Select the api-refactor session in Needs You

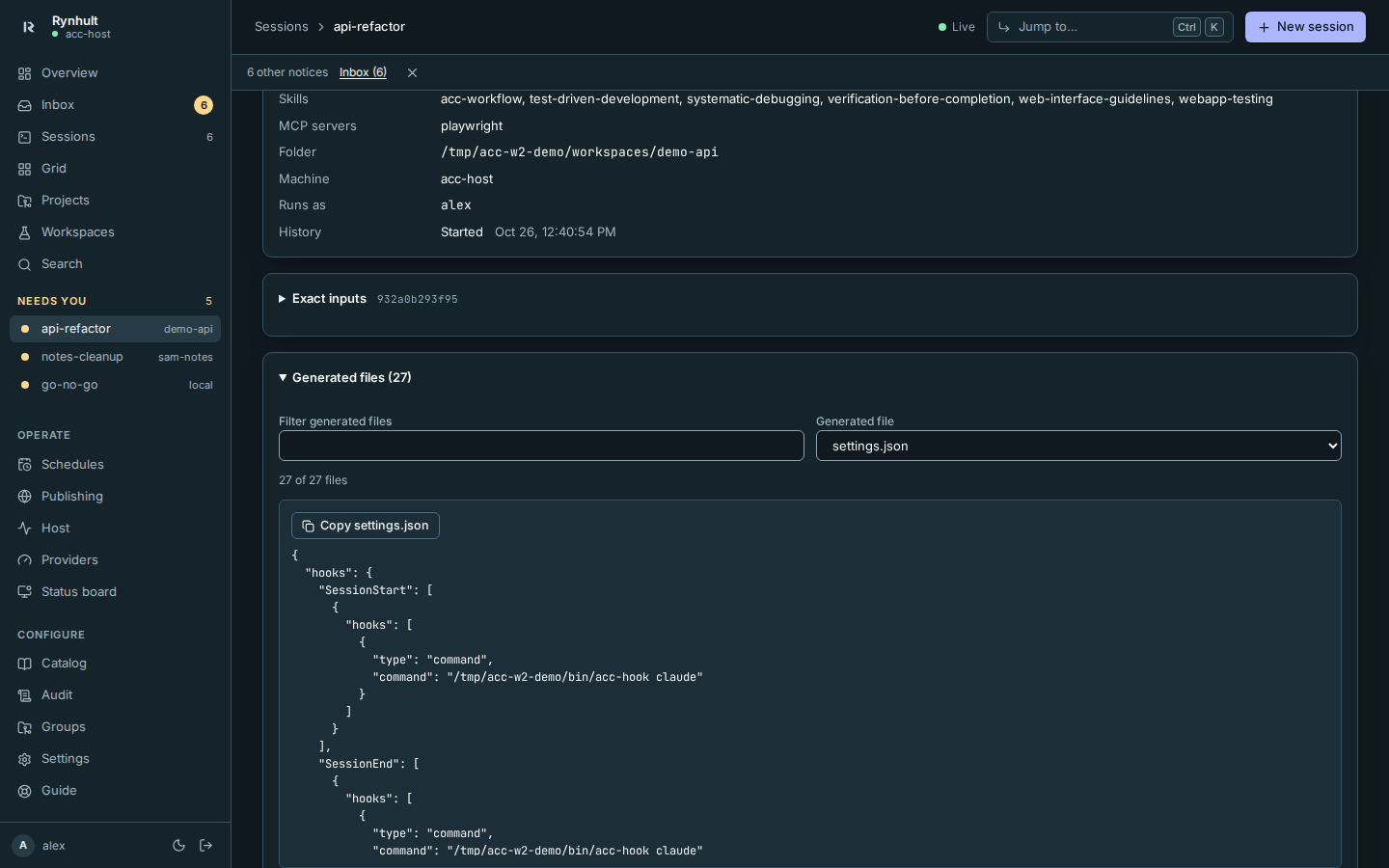coord(116,329)
